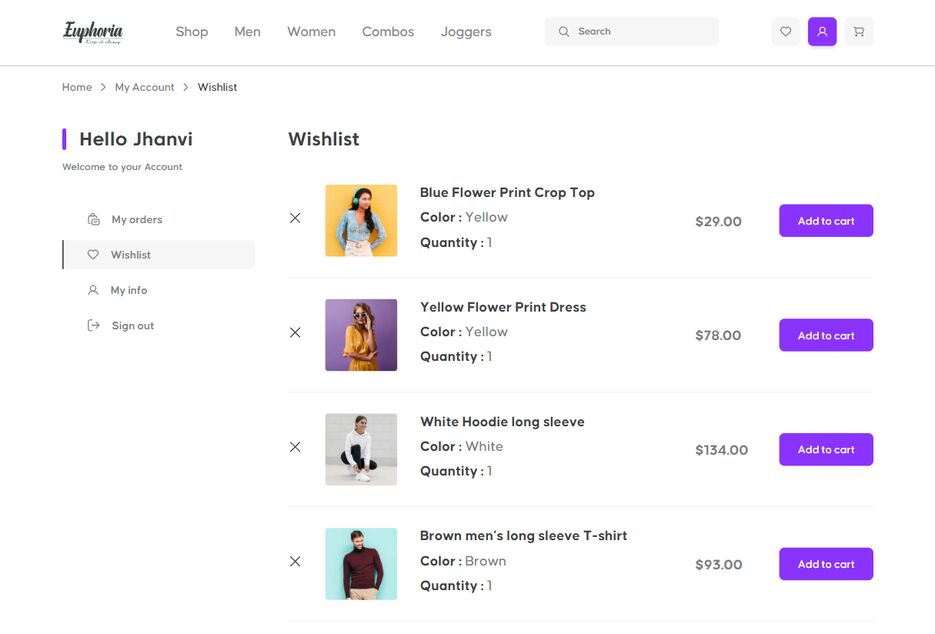Viewport: 935px width, 634px height.
Task: Go to Home breadcrumb link
Action: point(77,88)
